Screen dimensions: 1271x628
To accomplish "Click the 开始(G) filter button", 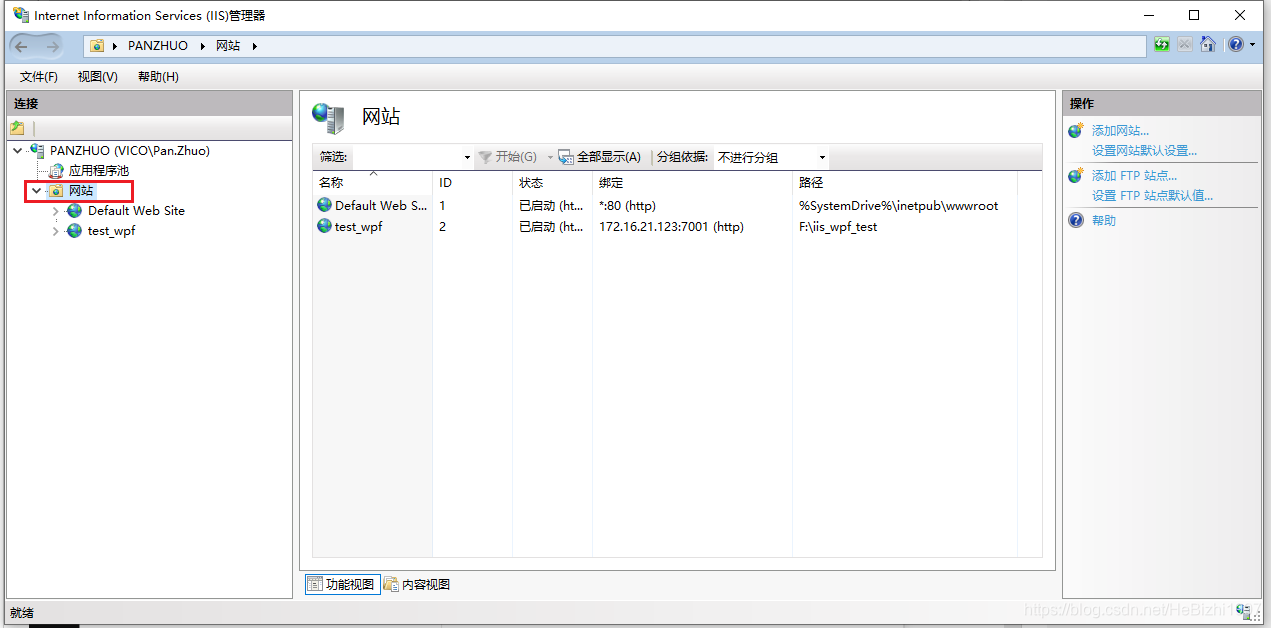I will click(508, 157).
